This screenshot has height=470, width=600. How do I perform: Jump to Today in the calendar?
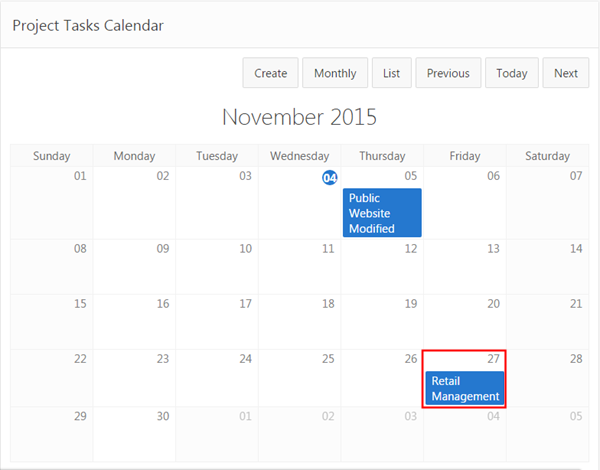[511, 73]
